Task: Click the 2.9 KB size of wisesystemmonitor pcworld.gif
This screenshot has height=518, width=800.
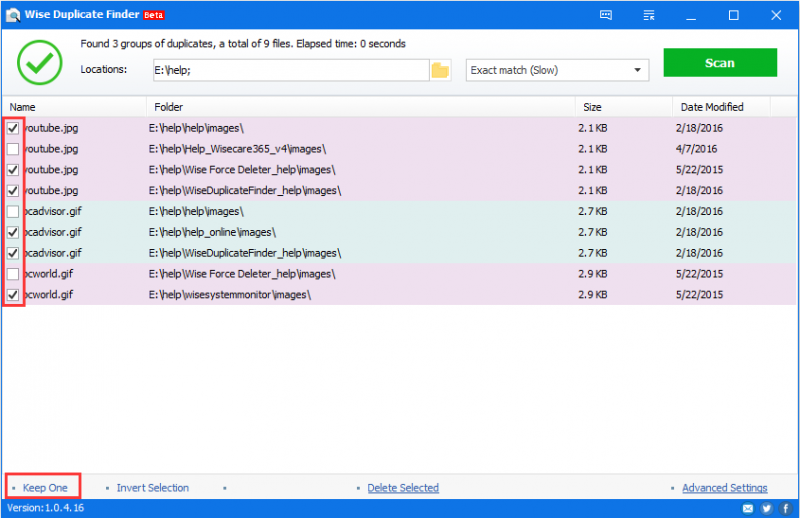Action: click(592, 295)
